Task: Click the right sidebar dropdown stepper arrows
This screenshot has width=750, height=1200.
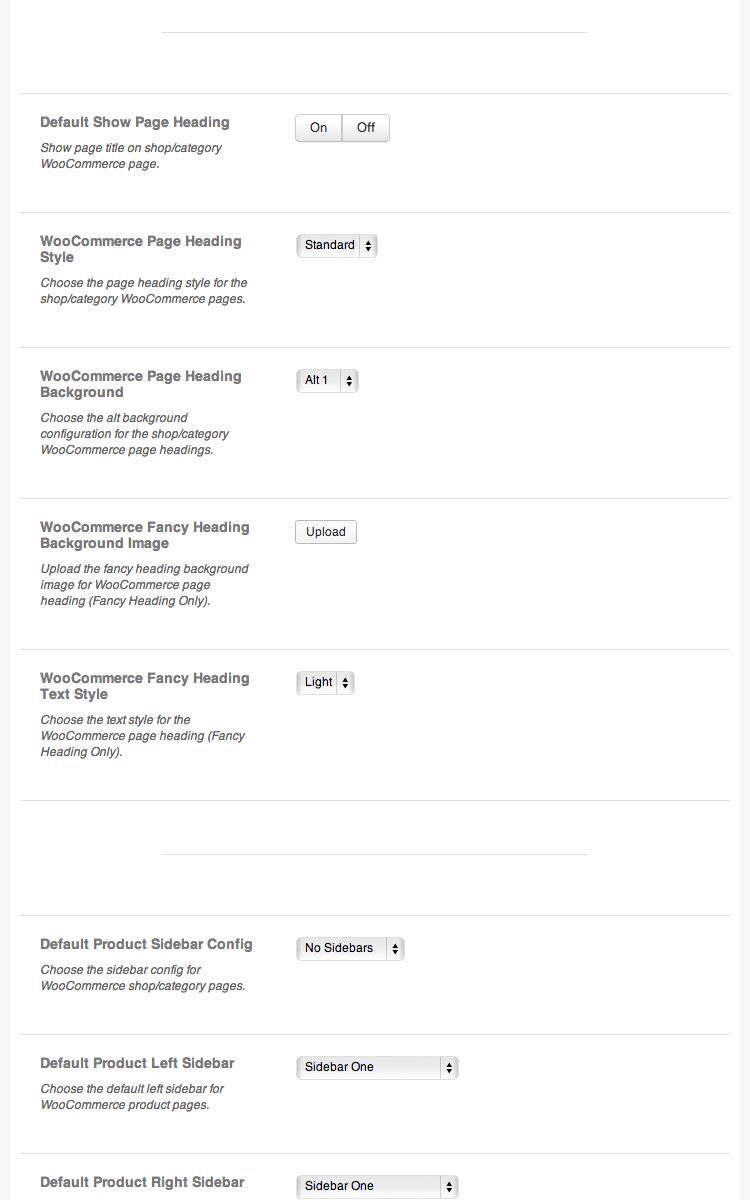Action: pos(449,1186)
